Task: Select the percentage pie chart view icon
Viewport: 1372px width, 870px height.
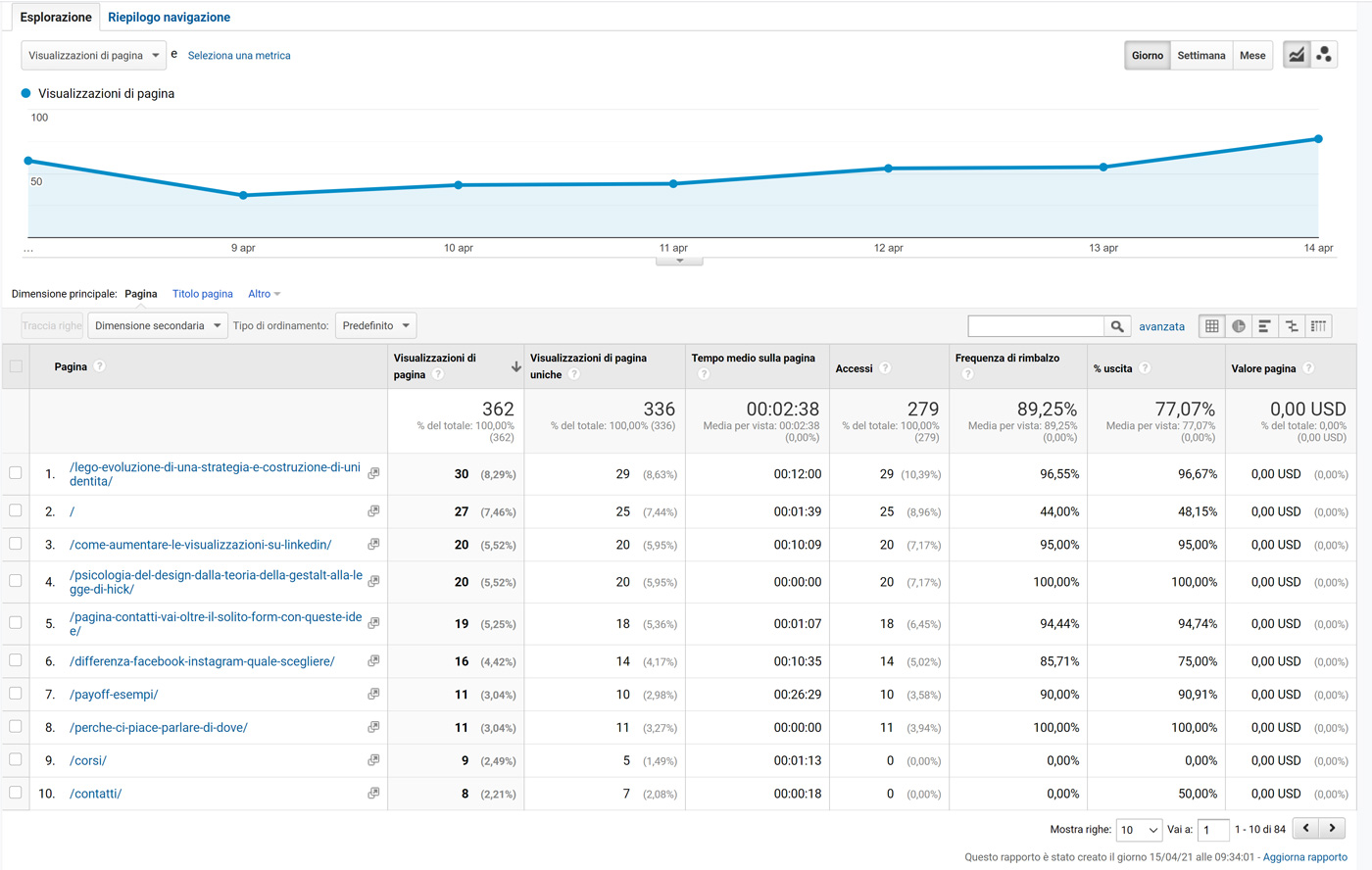Action: coord(1239,326)
